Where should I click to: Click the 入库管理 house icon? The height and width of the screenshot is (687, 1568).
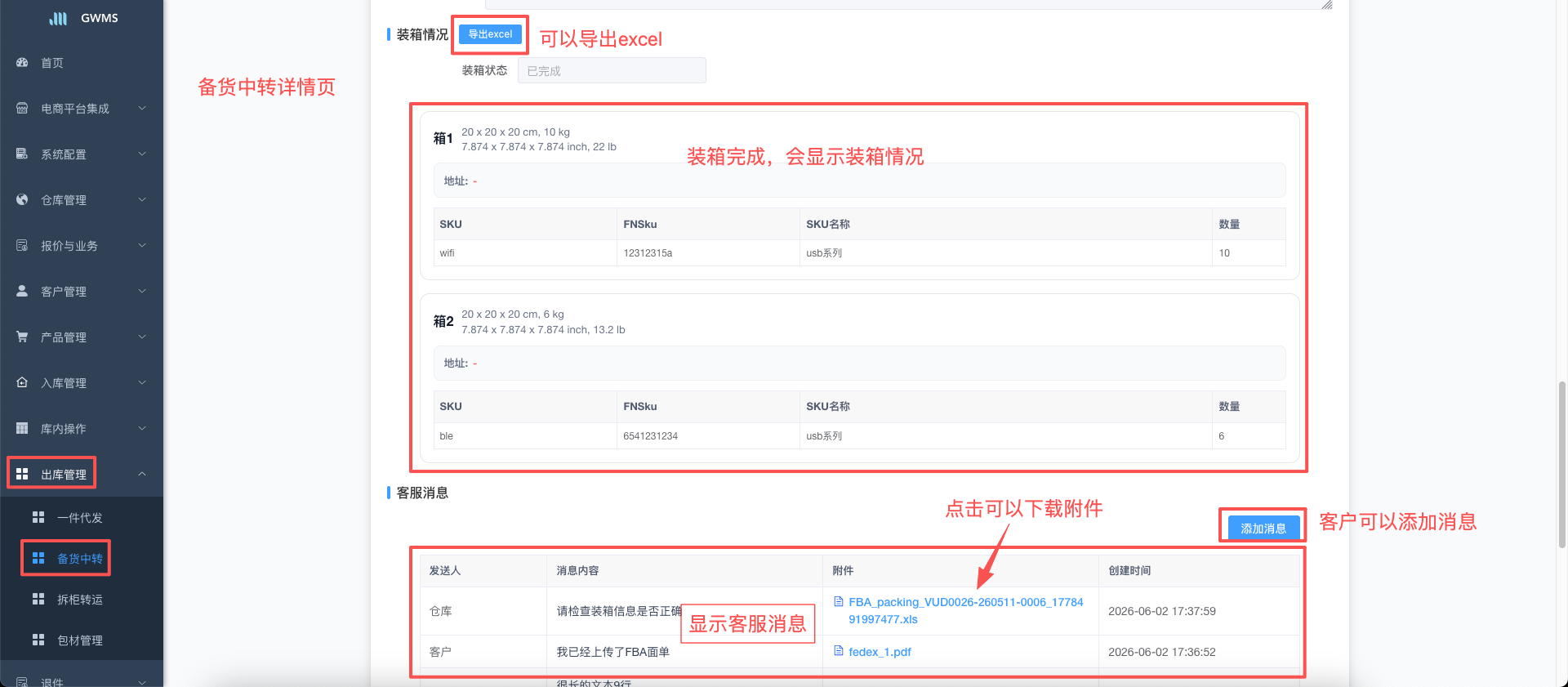(22, 383)
